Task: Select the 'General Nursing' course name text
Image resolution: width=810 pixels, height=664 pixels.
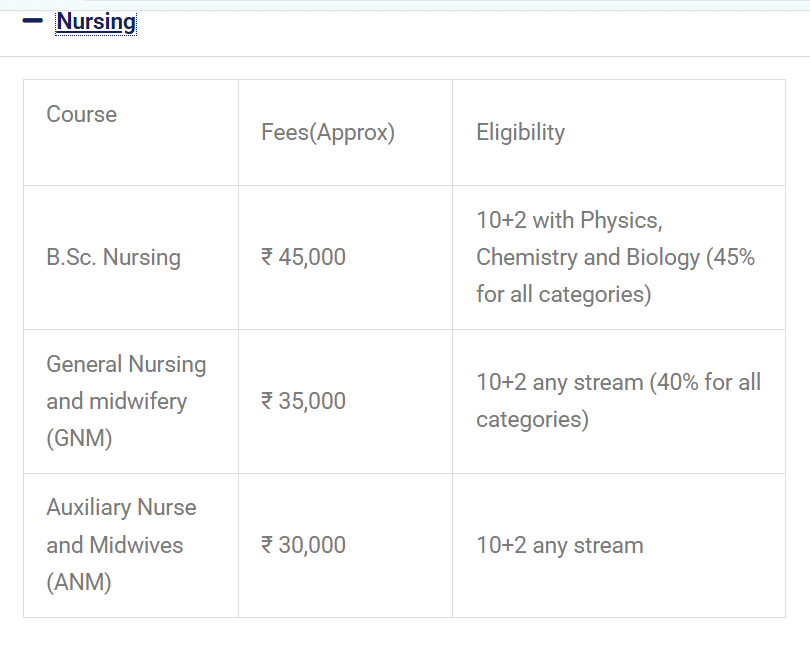Action: pyautogui.click(x=126, y=364)
